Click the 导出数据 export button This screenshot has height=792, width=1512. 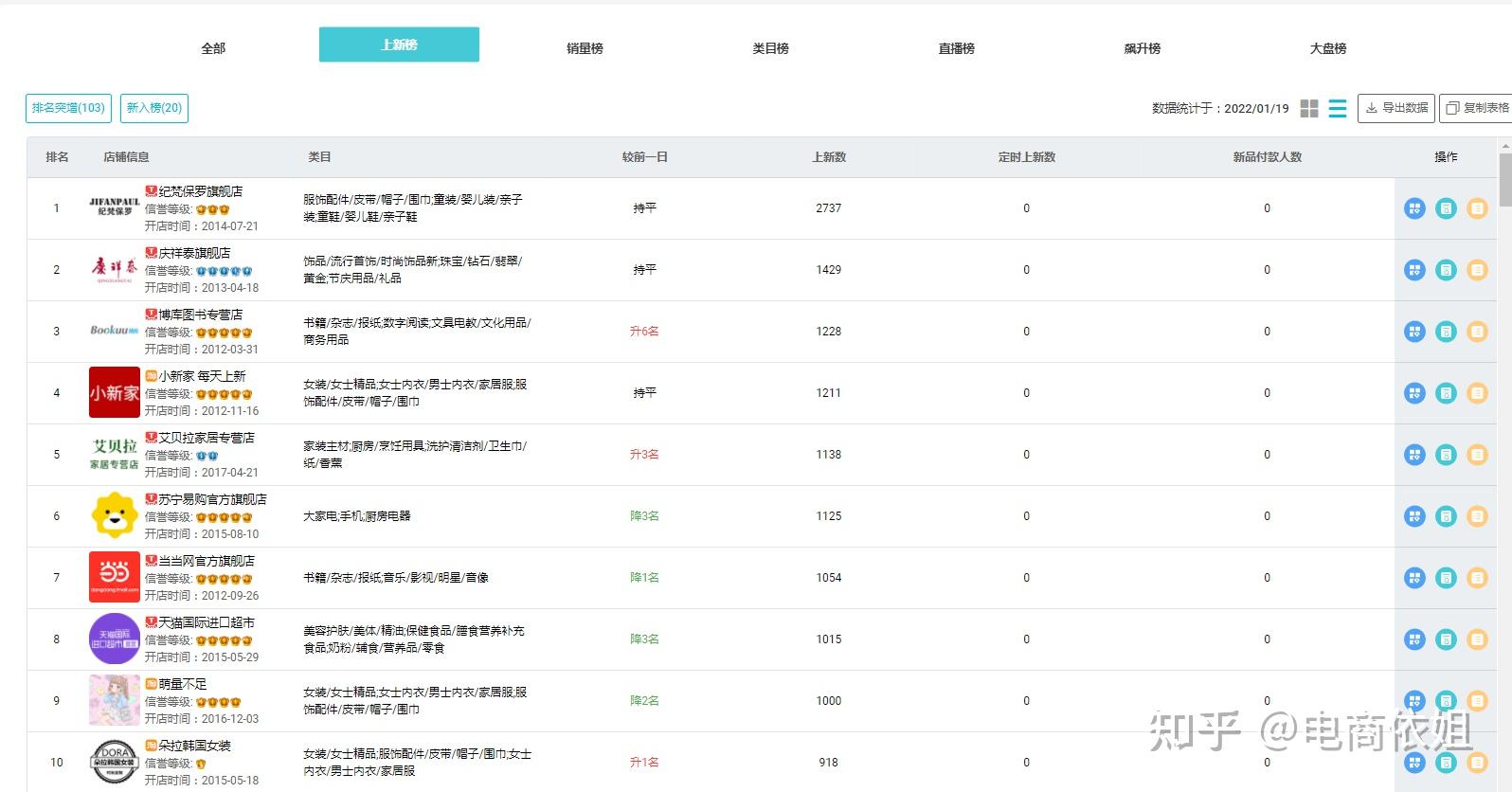pyautogui.click(x=1396, y=108)
